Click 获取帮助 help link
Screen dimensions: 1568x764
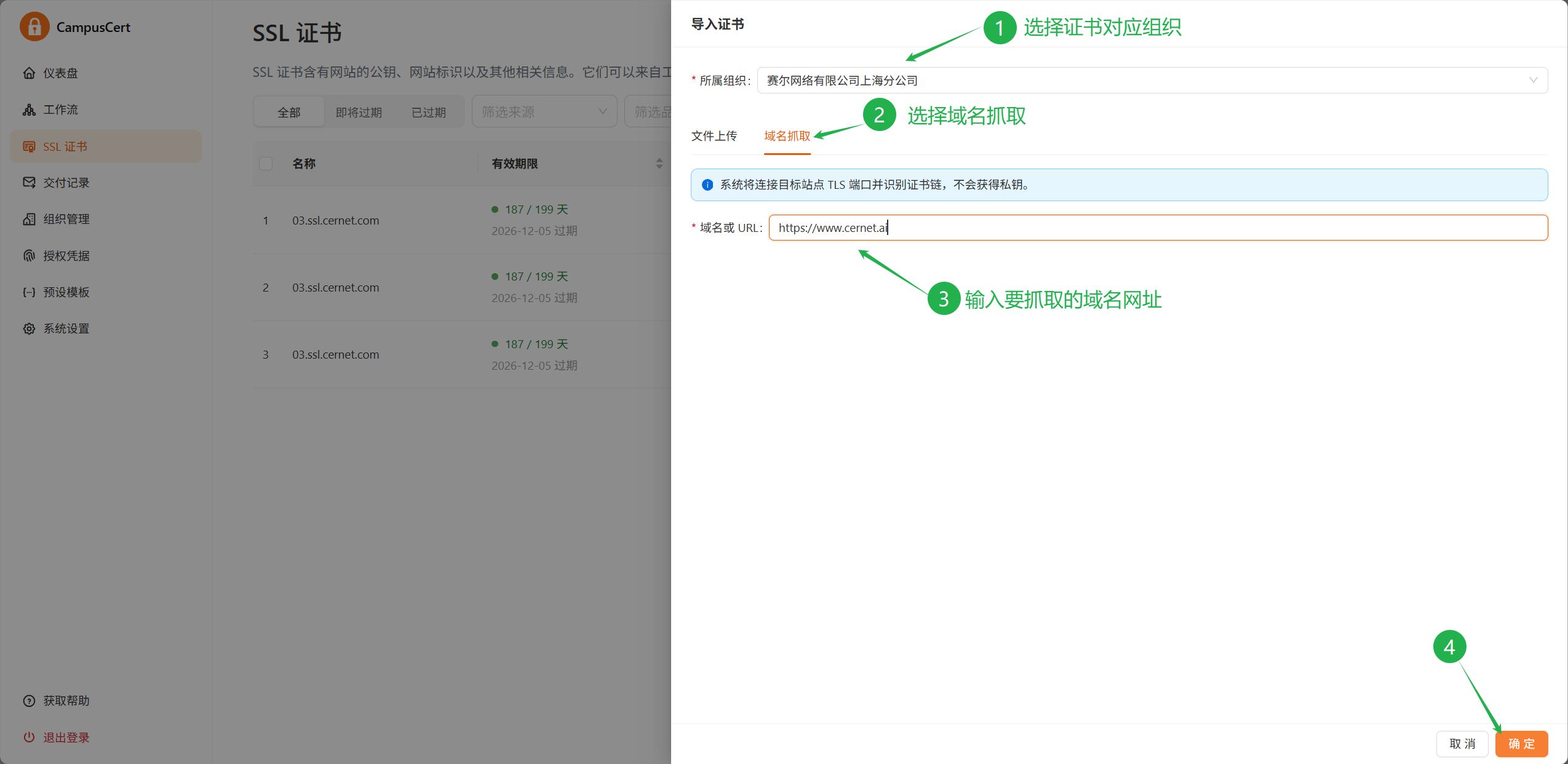(x=66, y=701)
